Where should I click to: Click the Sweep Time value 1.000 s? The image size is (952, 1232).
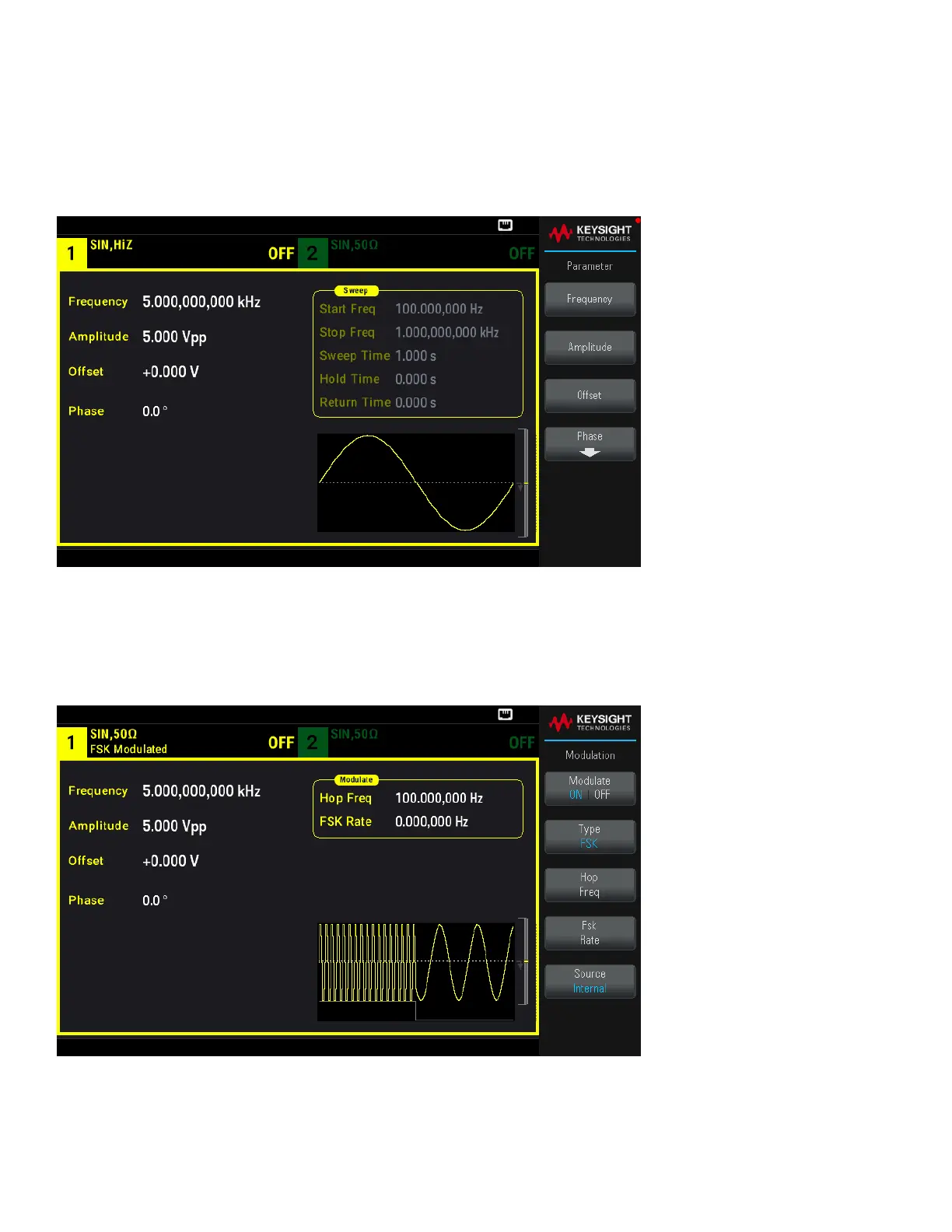click(x=415, y=355)
